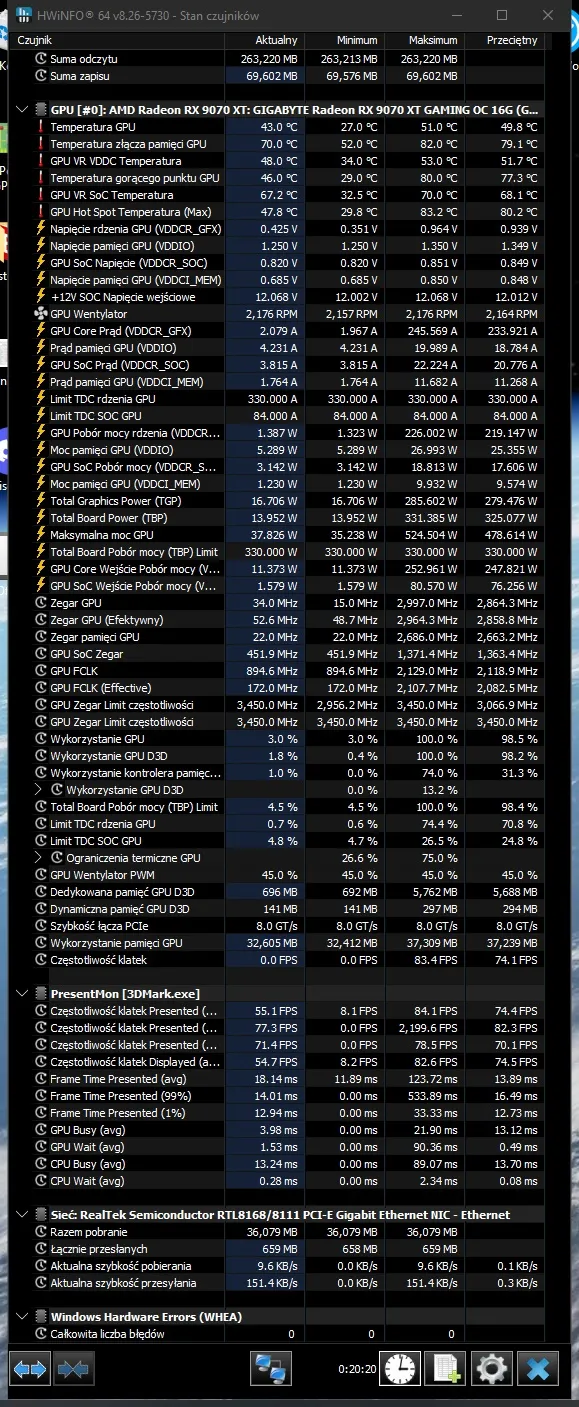Click thermometer icon beside Temperatura GPU
The height and width of the screenshot is (1407, 579).
point(41,127)
